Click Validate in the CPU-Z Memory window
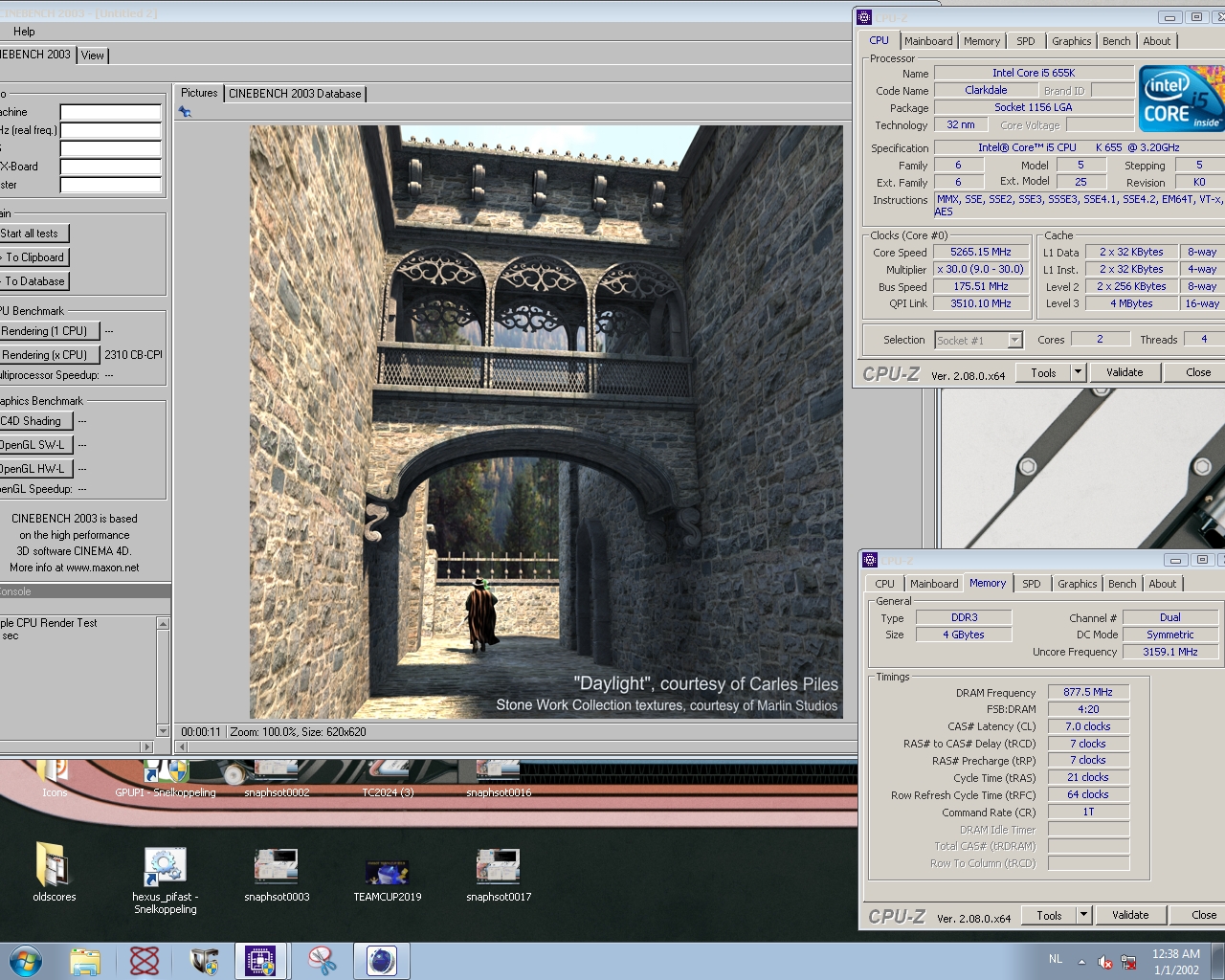This screenshot has width=1225, height=980. pos(1130,915)
